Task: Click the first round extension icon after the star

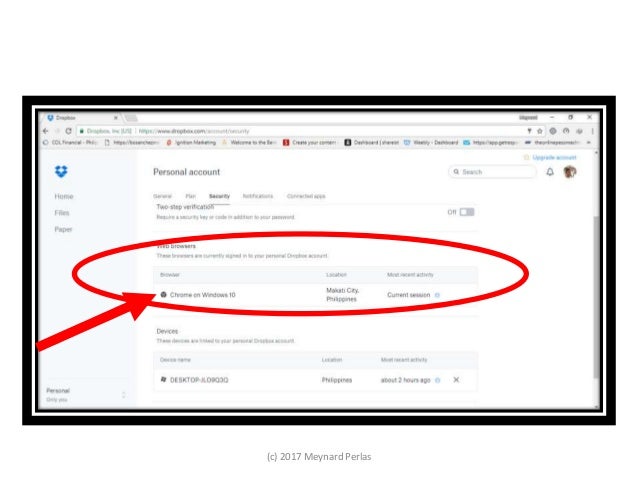Action: (553, 131)
